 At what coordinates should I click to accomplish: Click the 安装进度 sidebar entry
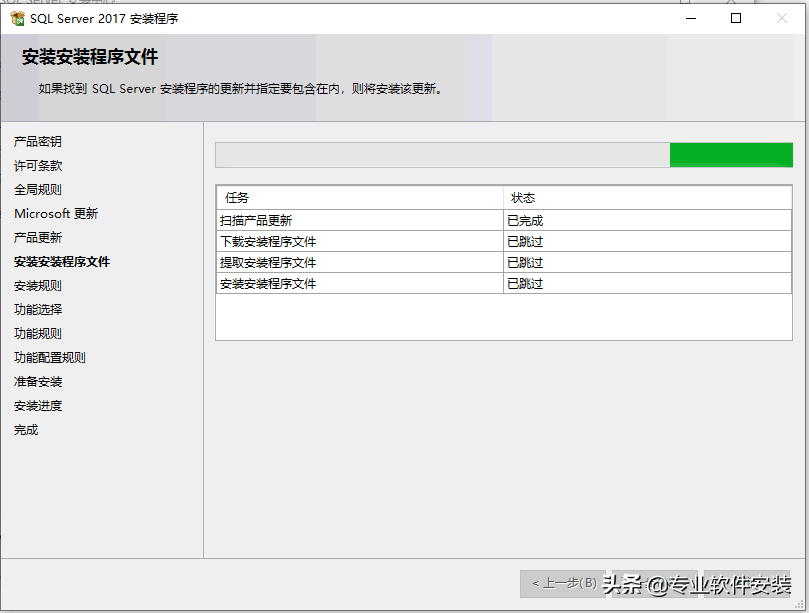(38, 406)
